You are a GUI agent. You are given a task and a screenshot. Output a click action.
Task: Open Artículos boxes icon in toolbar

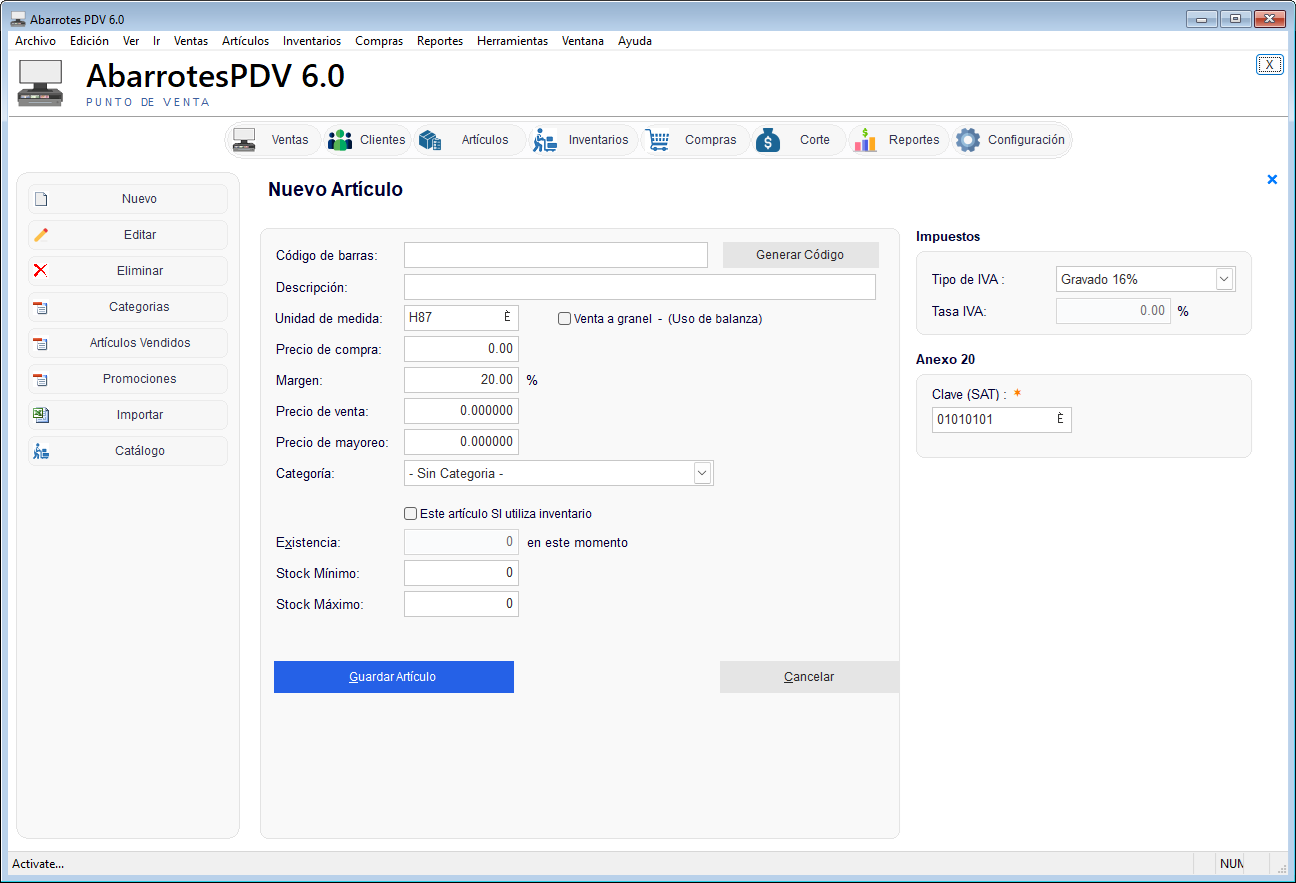(430, 140)
